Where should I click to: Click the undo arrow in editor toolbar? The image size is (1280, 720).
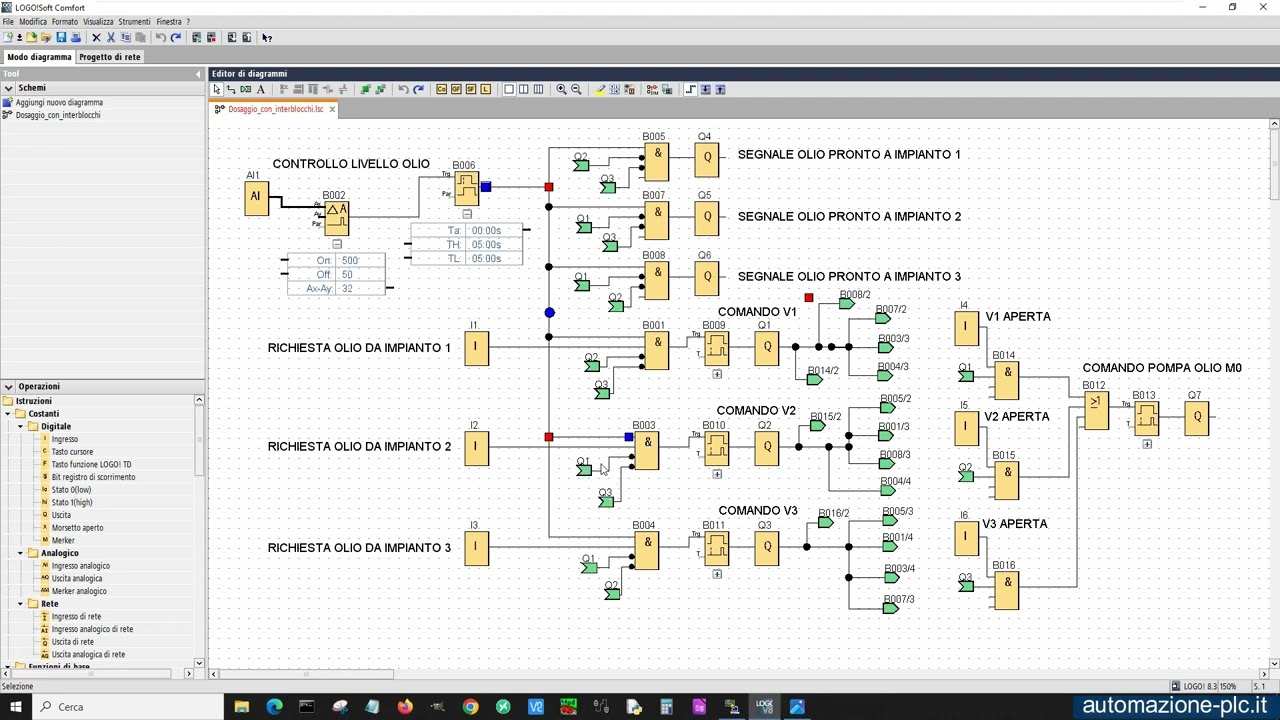403,89
